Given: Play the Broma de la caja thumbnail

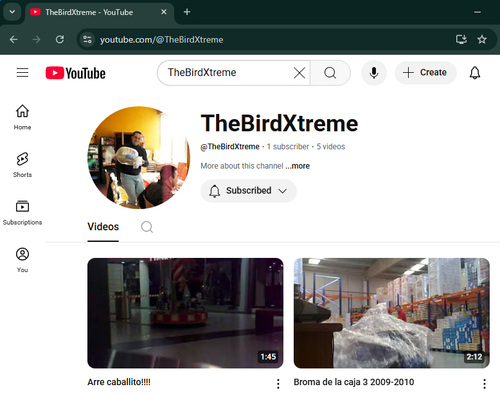Looking at the screenshot, I should 391,313.
